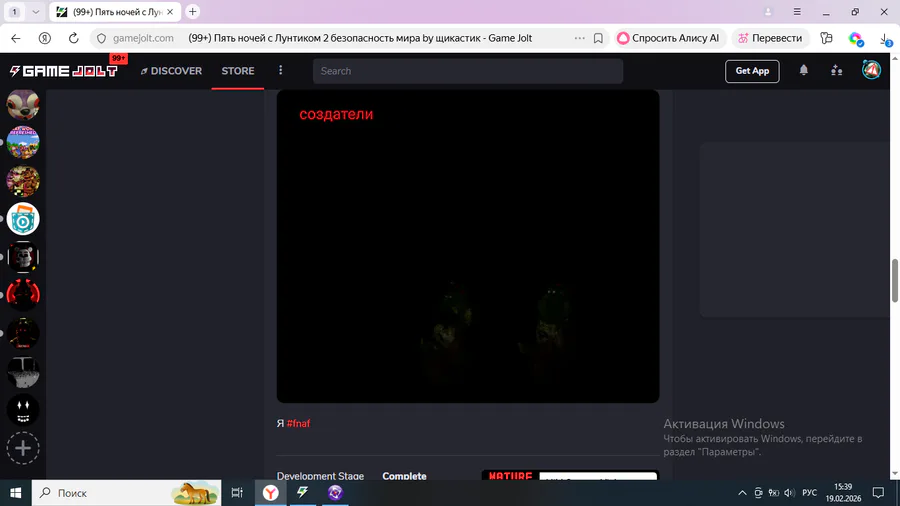Click the dark game screenshot image
Viewport: 900px width, 506px height.
click(468, 246)
